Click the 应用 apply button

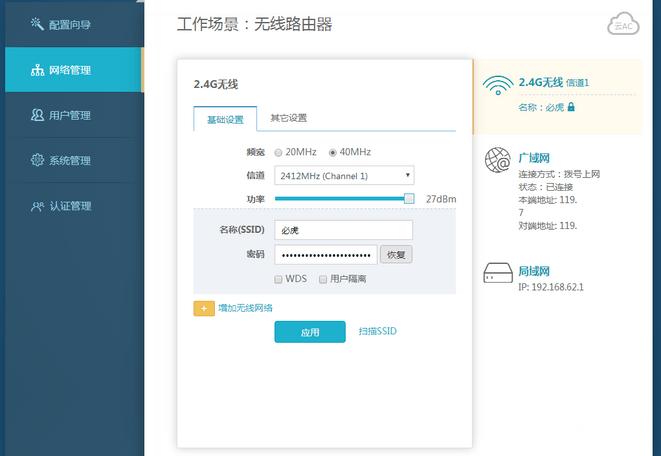pyautogui.click(x=310, y=332)
